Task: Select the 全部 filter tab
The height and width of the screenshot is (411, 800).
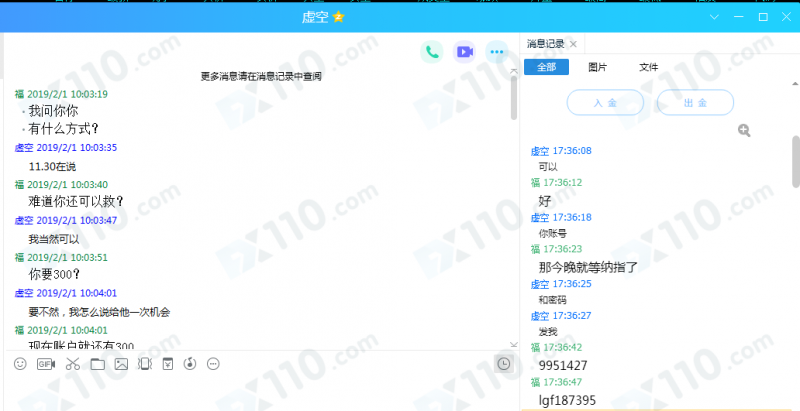Action: [x=546, y=67]
